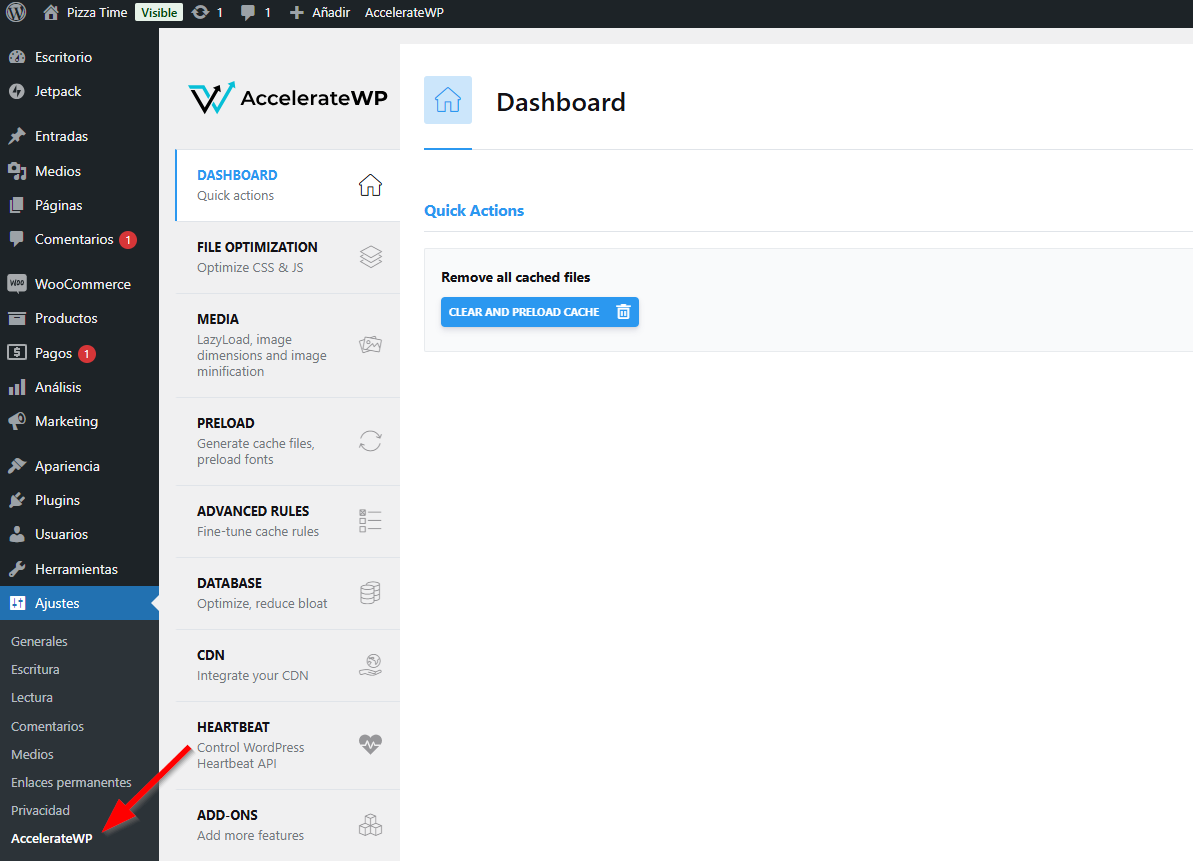Image resolution: width=1193 pixels, height=861 pixels.
Task: Click the blue home icon beside Dashboard title
Action: [447, 100]
